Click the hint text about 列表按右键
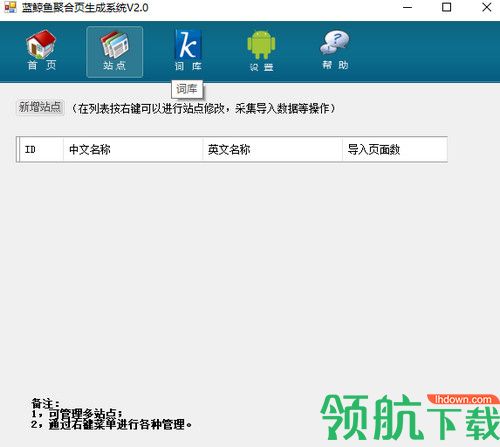The image size is (500, 447). pyautogui.click(x=204, y=108)
